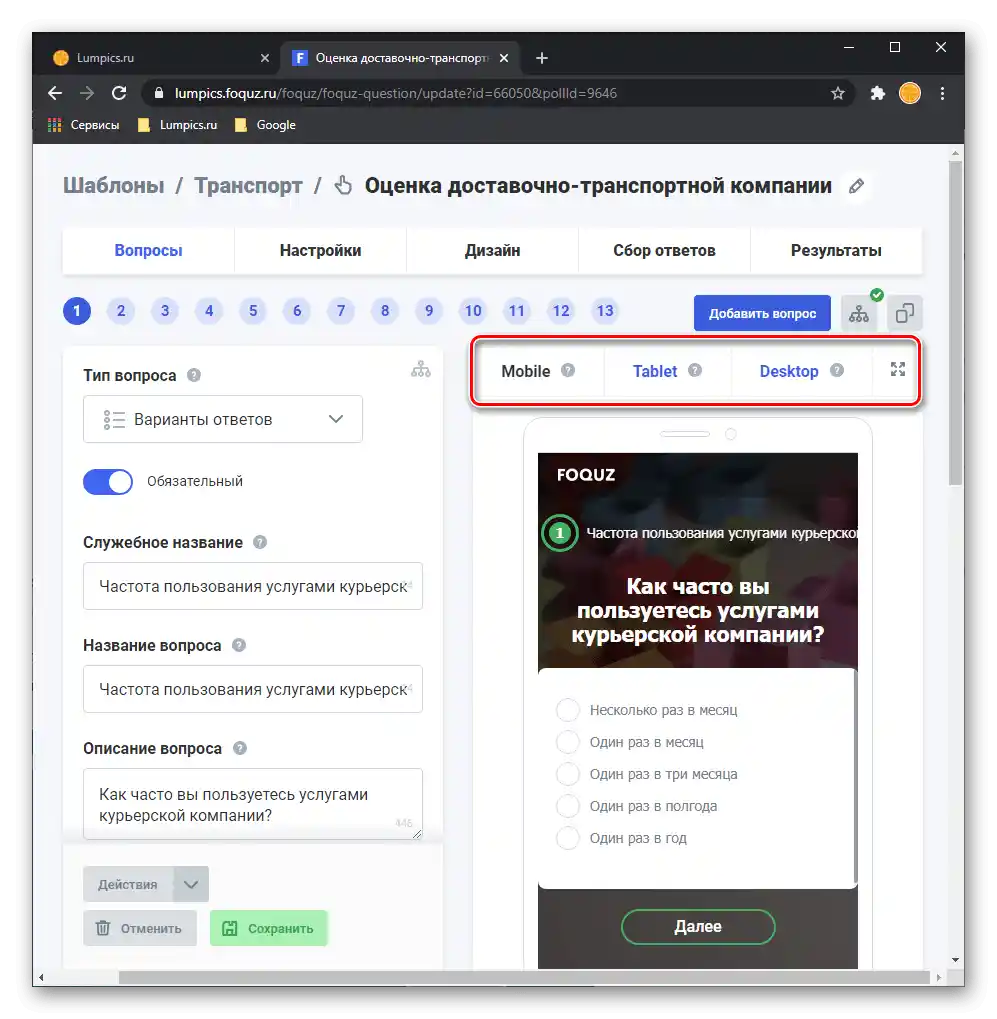Screen dimensions: 997x1019
Task: Switch to the Дизайн tab
Action: (492, 251)
